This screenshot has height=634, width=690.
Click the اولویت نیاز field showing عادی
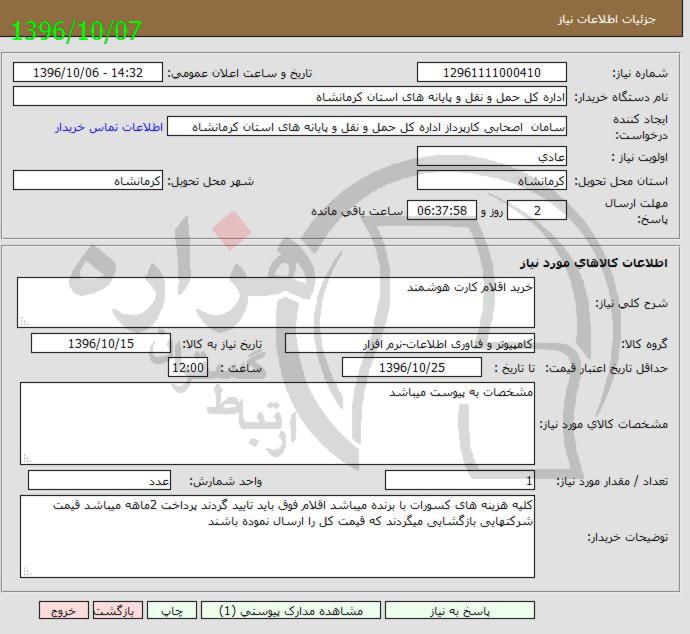pyautogui.click(x=492, y=156)
